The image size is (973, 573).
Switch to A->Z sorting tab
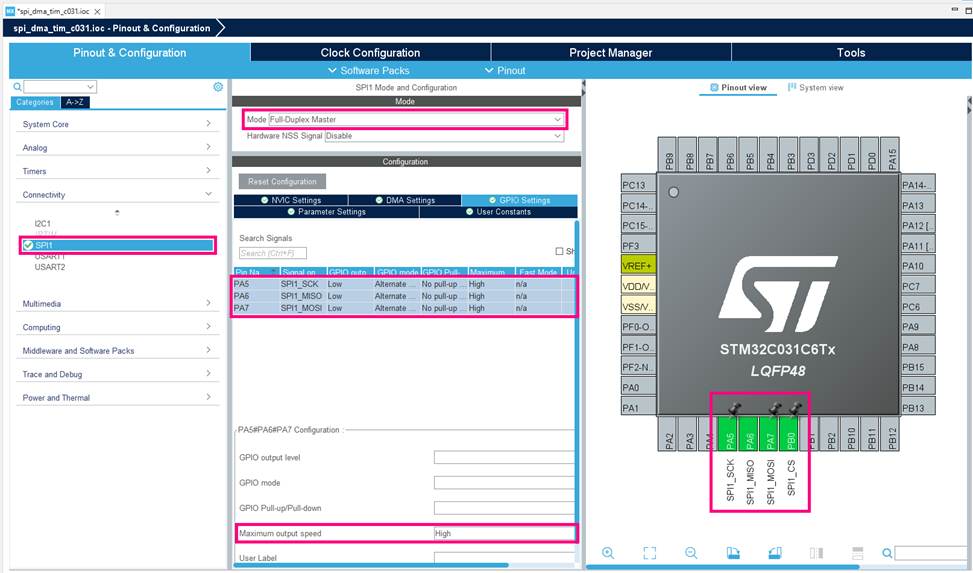pyautogui.click(x=74, y=102)
